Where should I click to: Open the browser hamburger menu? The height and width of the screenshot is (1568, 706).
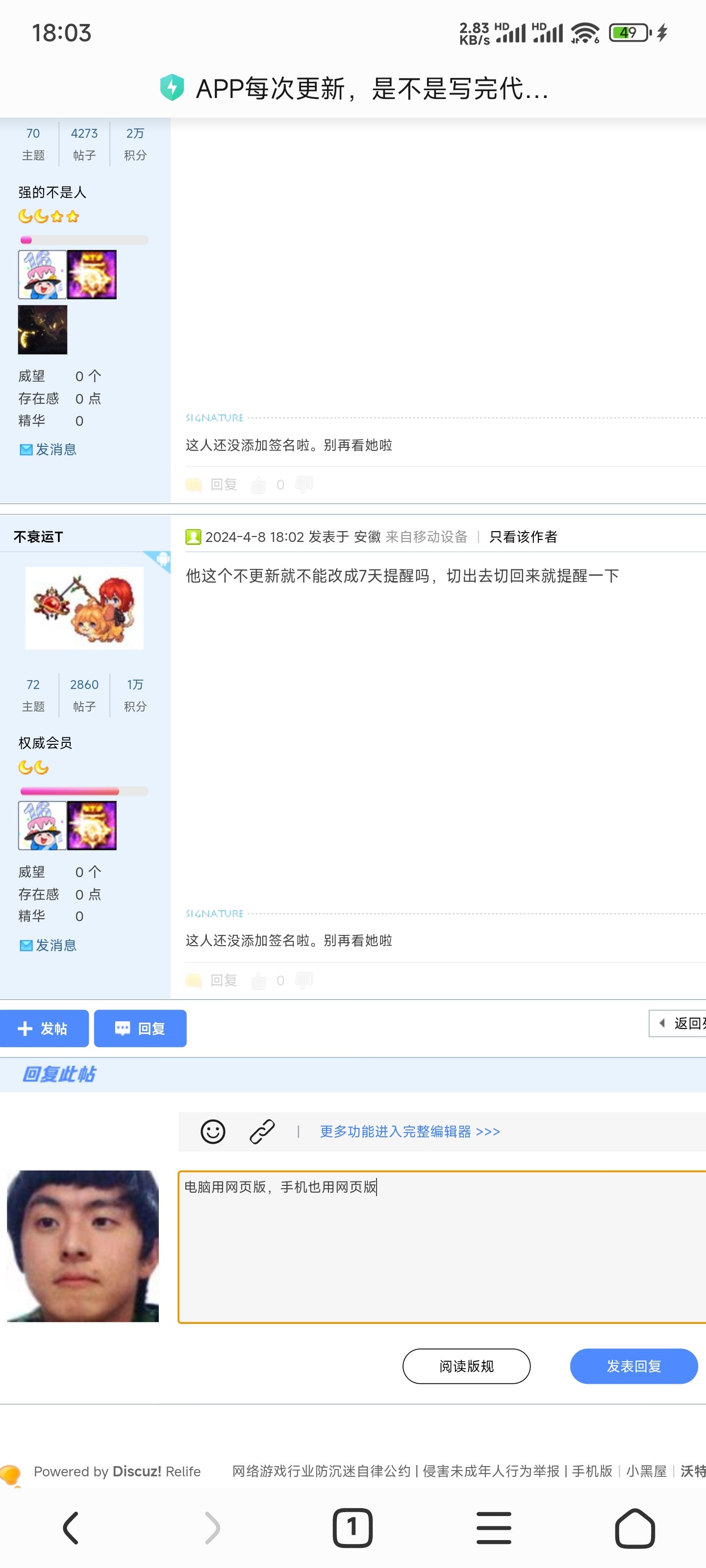pyautogui.click(x=493, y=1528)
